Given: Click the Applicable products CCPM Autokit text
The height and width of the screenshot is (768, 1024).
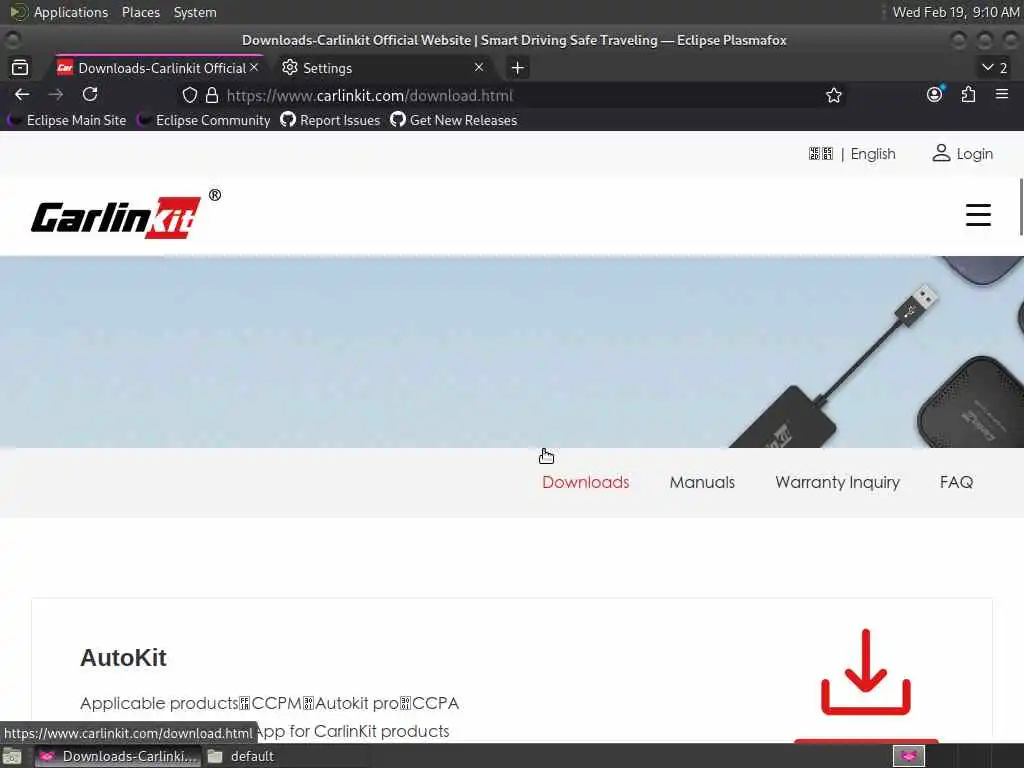Looking at the screenshot, I should coord(269,703).
